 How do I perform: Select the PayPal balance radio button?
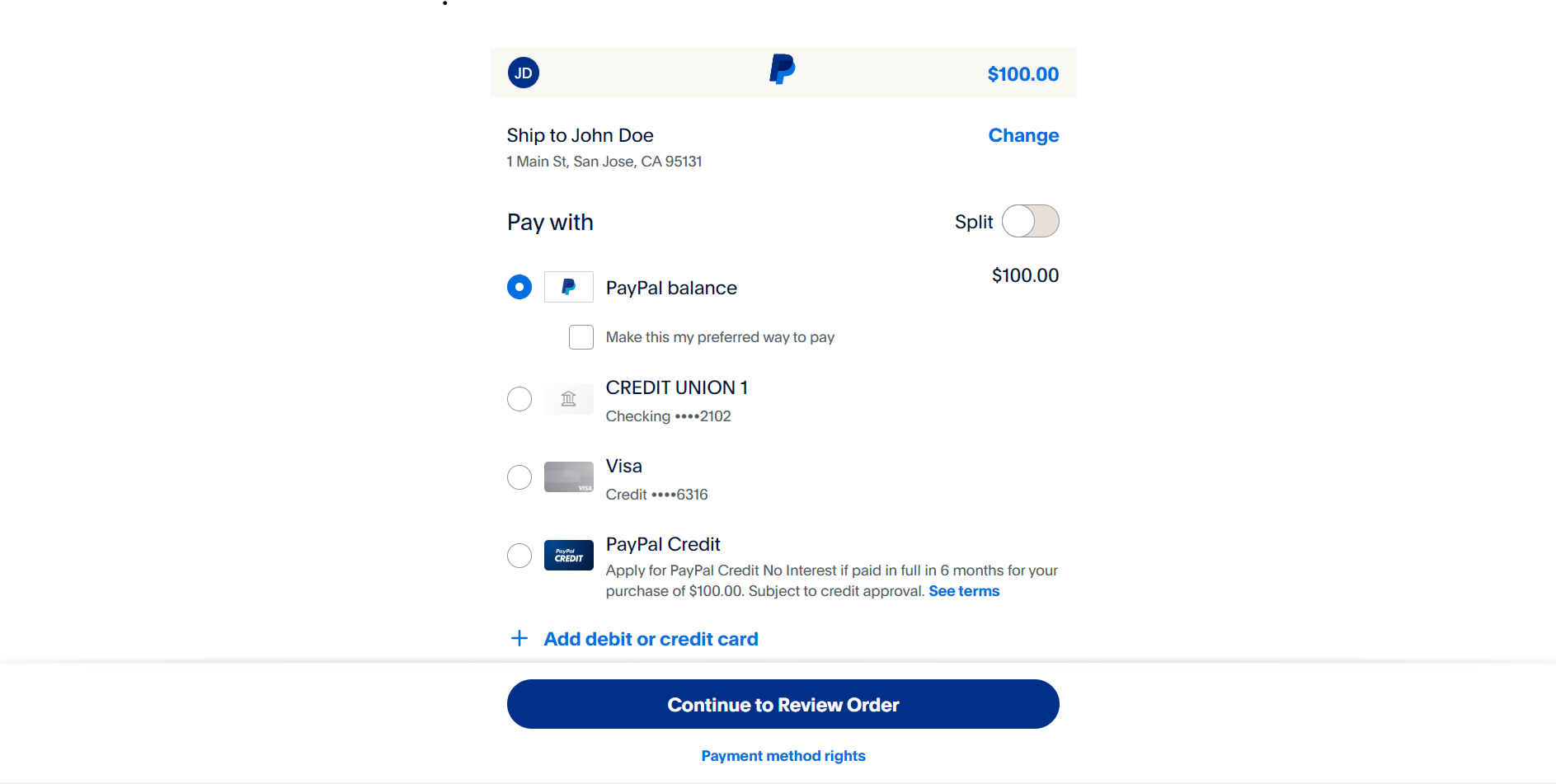pyautogui.click(x=519, y=287)
